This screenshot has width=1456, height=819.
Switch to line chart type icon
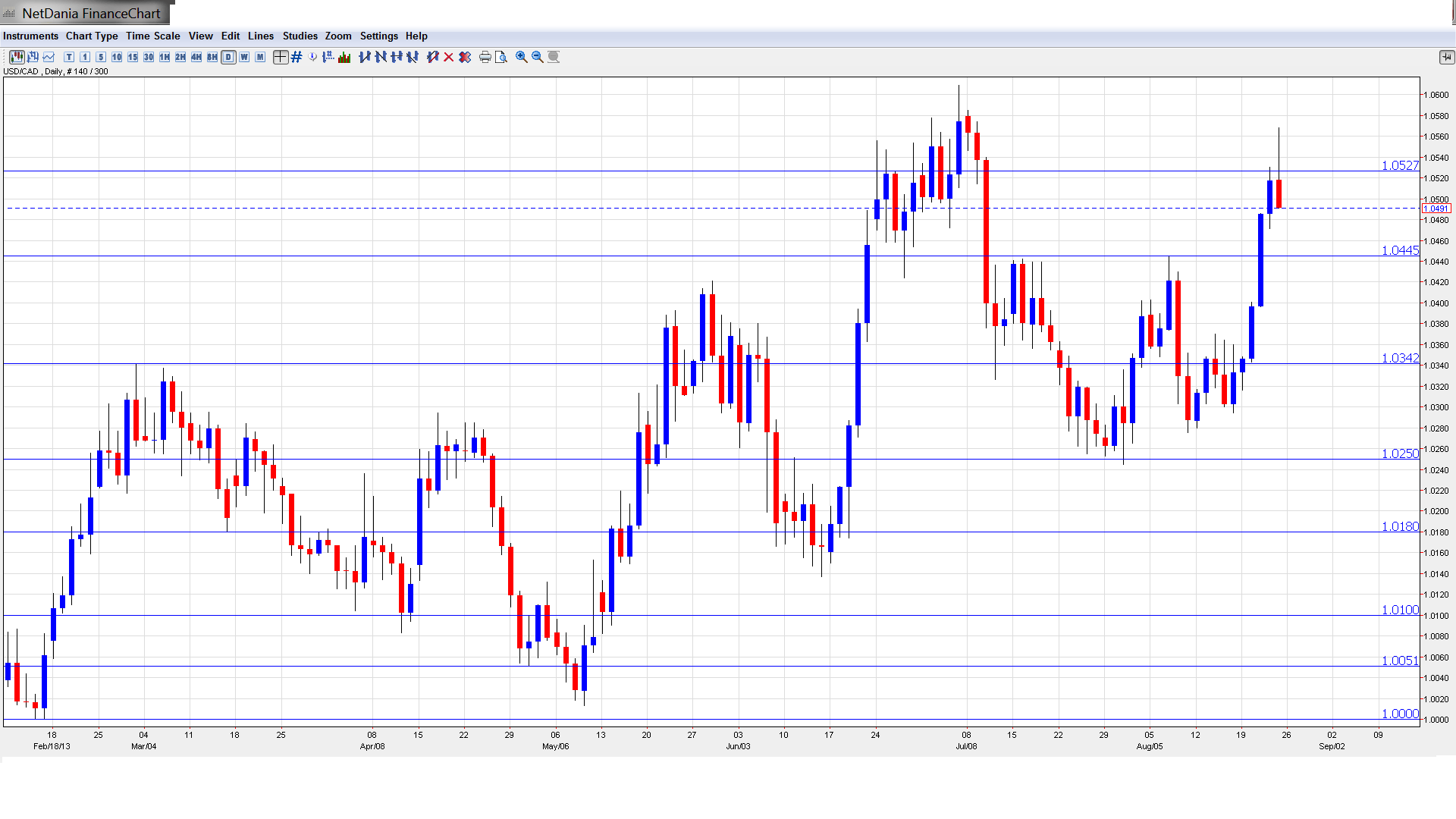(49, 57)
